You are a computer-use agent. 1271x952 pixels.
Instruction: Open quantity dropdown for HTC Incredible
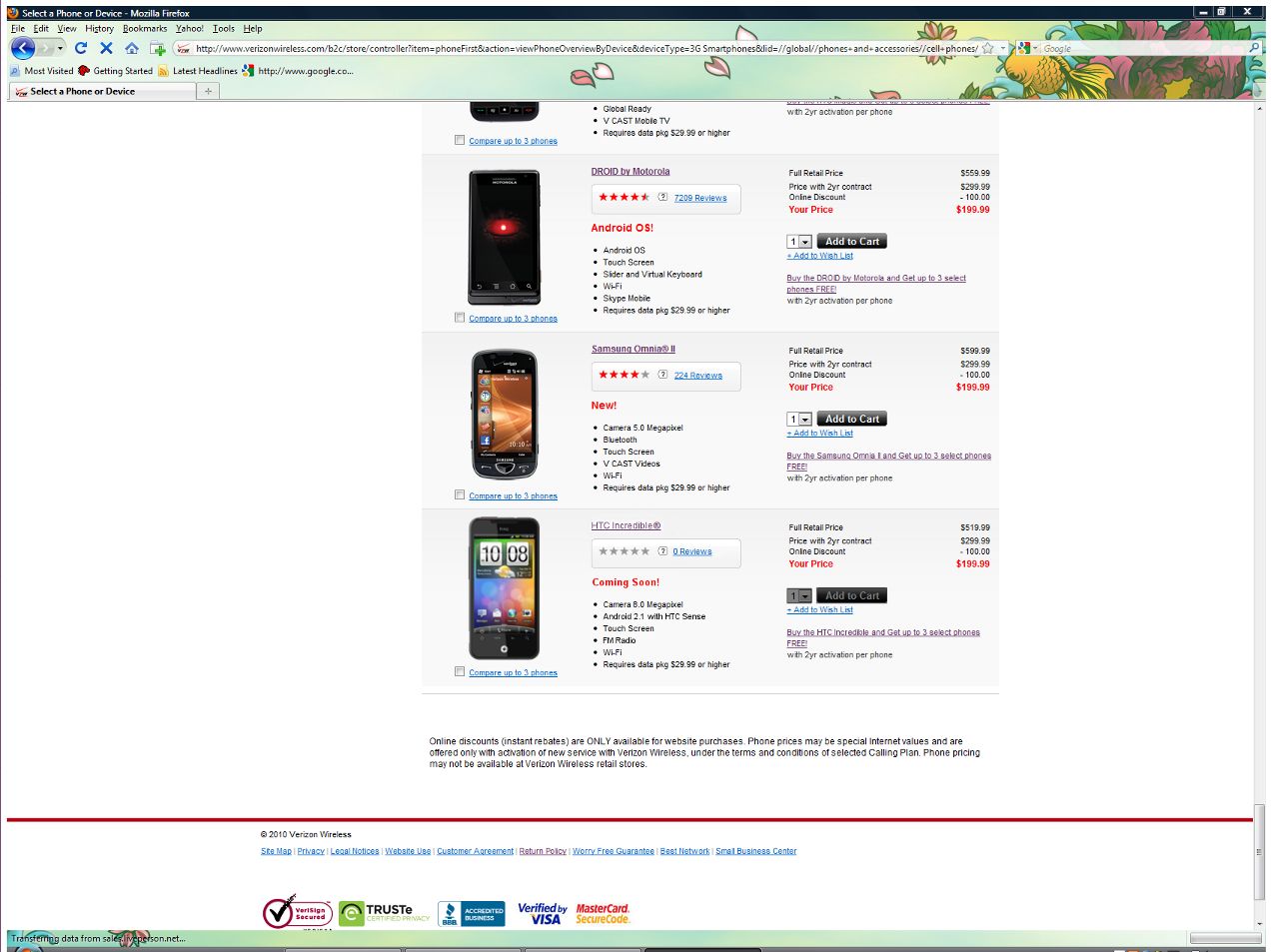tap(799, 596)
